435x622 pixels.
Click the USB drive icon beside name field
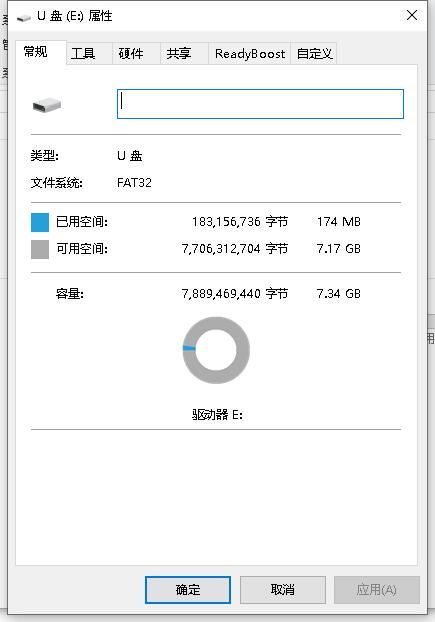coord(47,105)
